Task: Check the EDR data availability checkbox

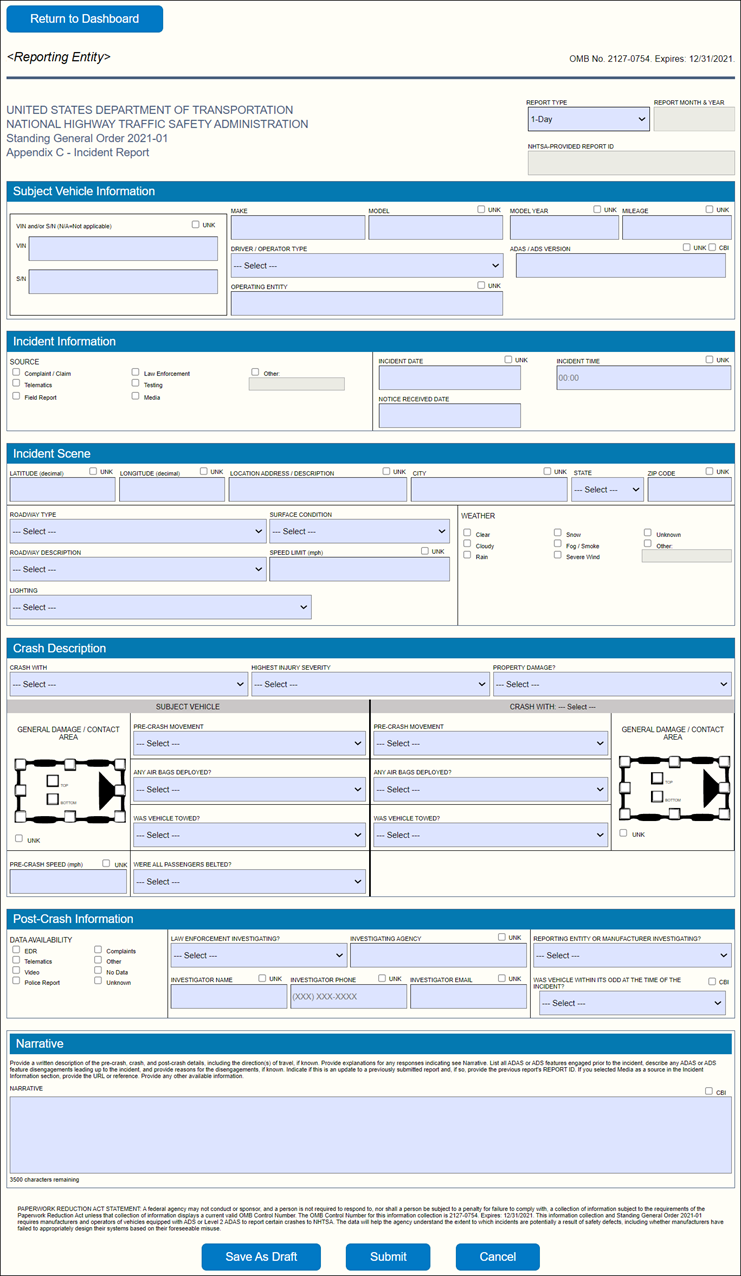Action: pyautogui.click(x=16, y=950)
